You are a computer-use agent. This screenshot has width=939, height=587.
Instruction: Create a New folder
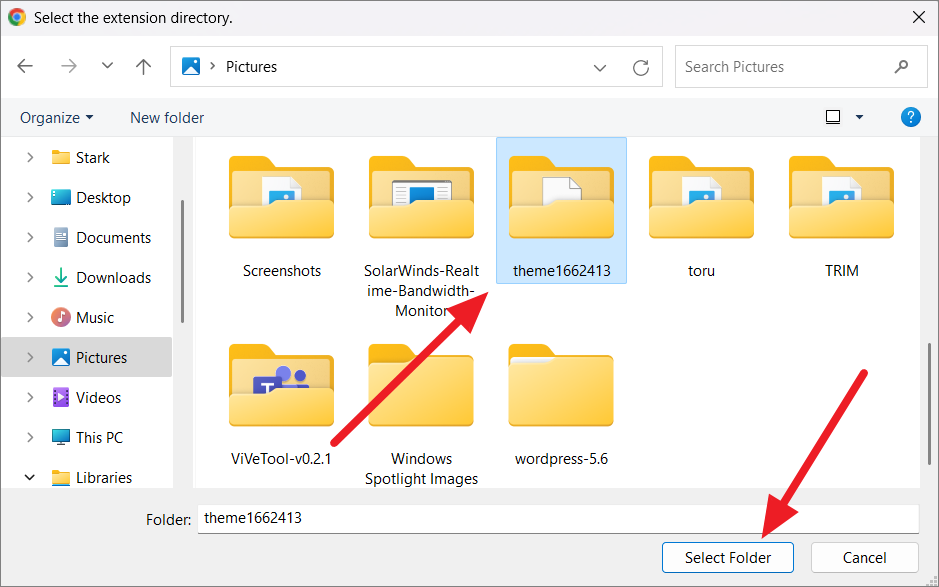click(x=167, y=117)
